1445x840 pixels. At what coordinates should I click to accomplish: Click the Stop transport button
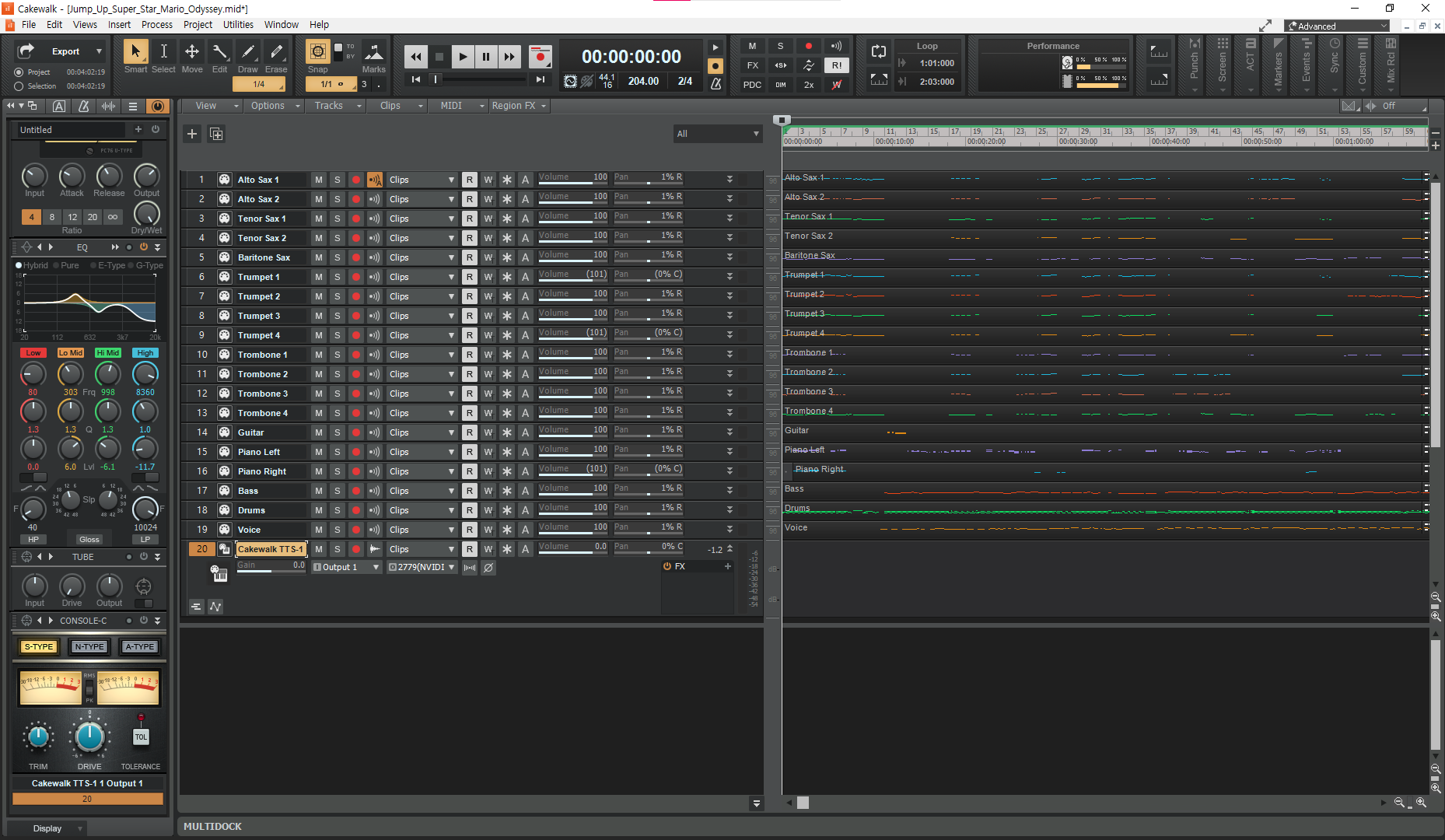439,56
